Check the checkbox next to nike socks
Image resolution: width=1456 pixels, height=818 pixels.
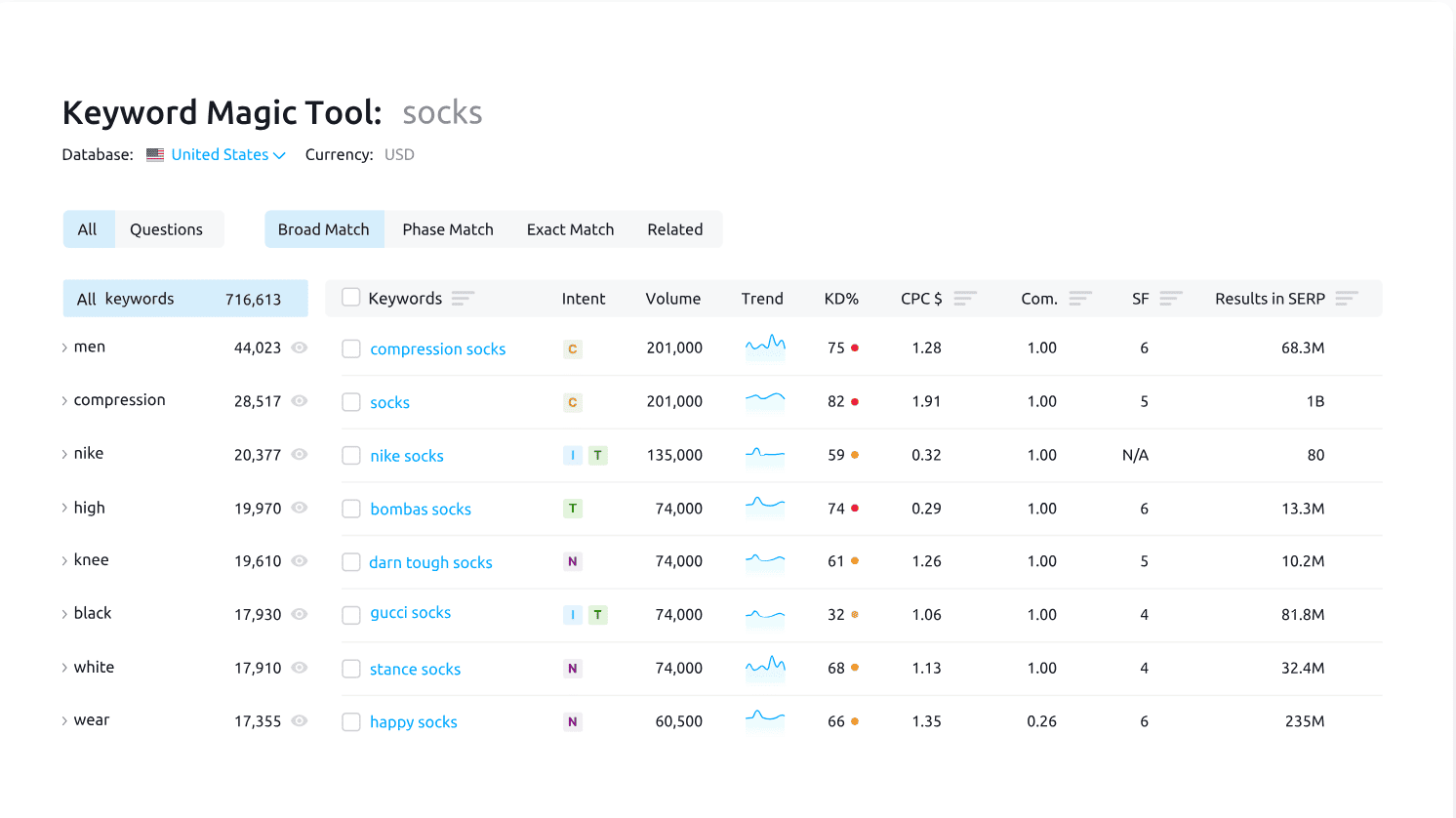[x=350, y=455]
